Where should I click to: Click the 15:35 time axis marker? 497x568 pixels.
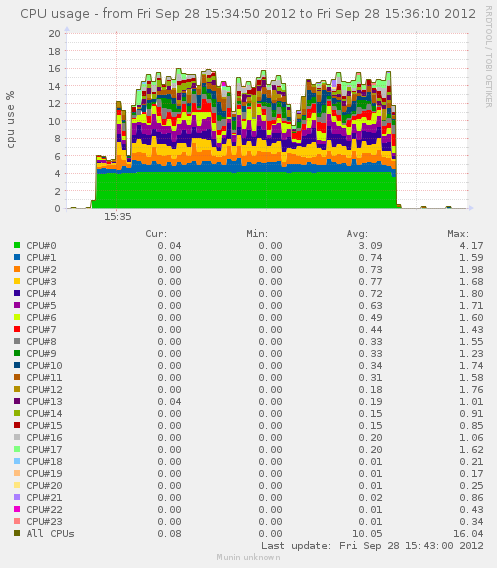(118, 217)
